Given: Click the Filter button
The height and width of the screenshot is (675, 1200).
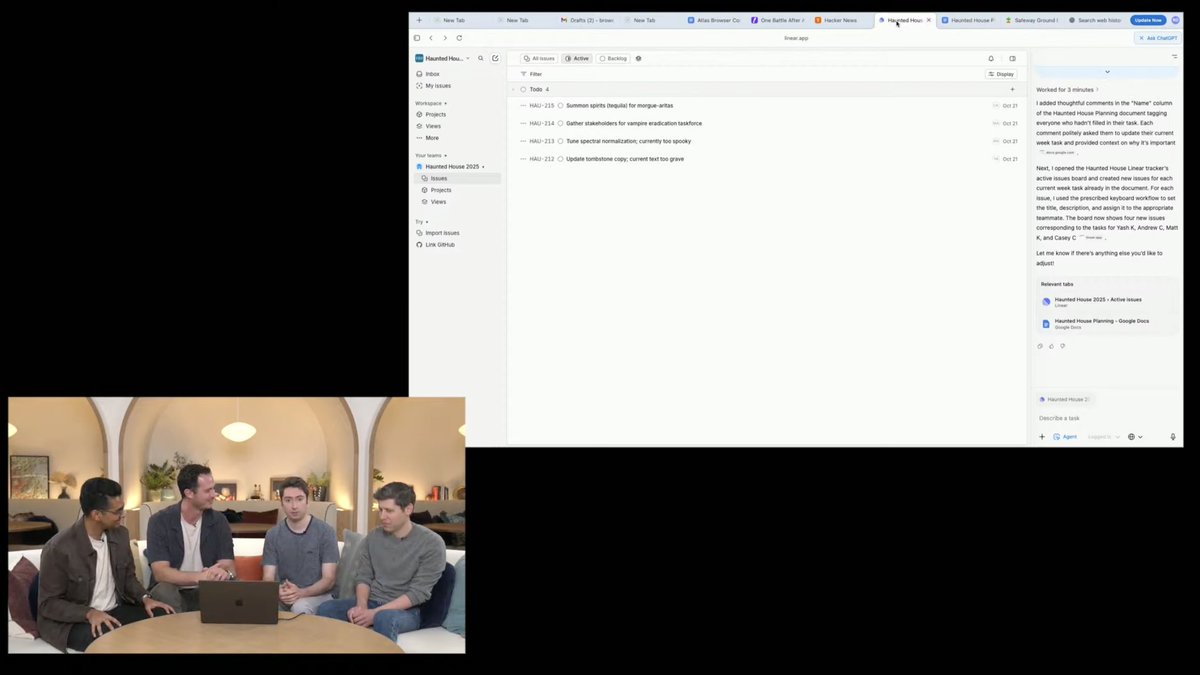Looking at the screenshot, I should coord(531,74).
